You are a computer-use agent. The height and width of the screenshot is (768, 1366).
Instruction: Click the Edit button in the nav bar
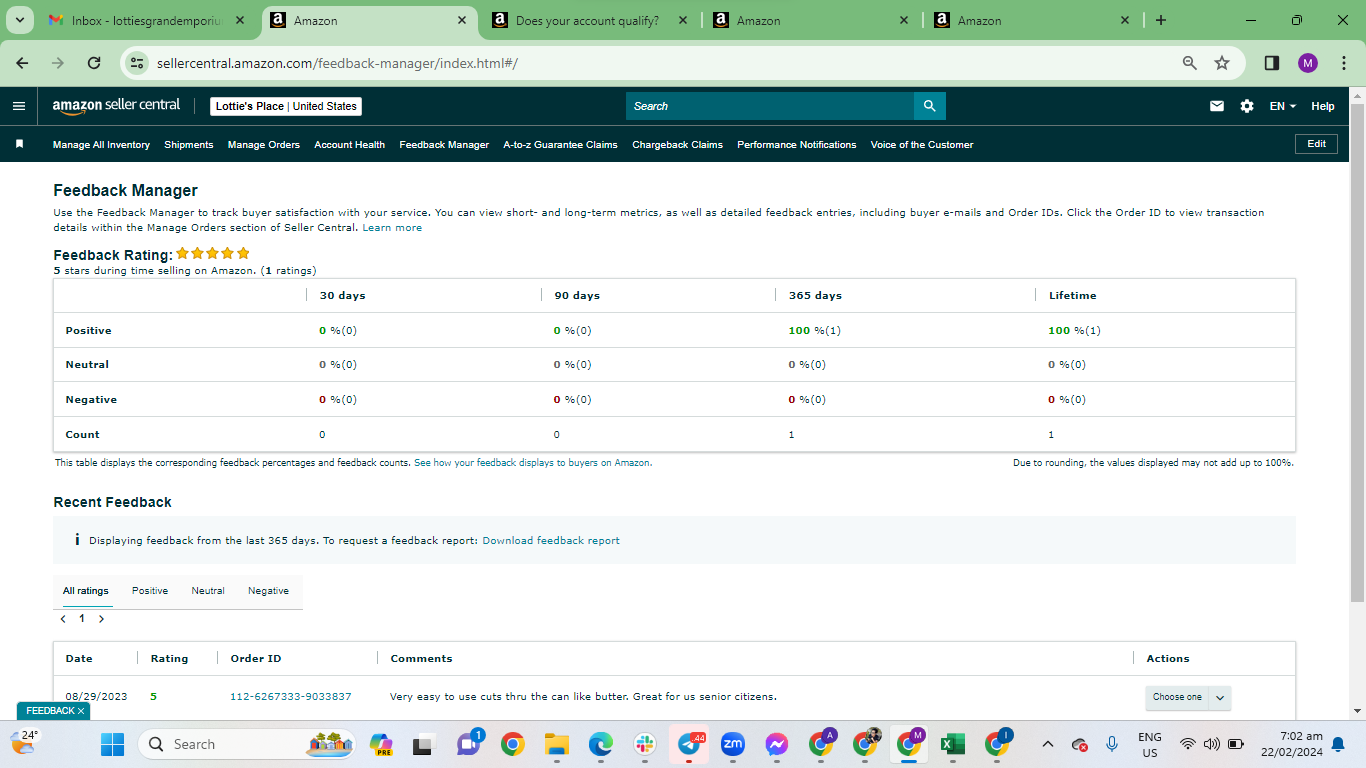1317,144
